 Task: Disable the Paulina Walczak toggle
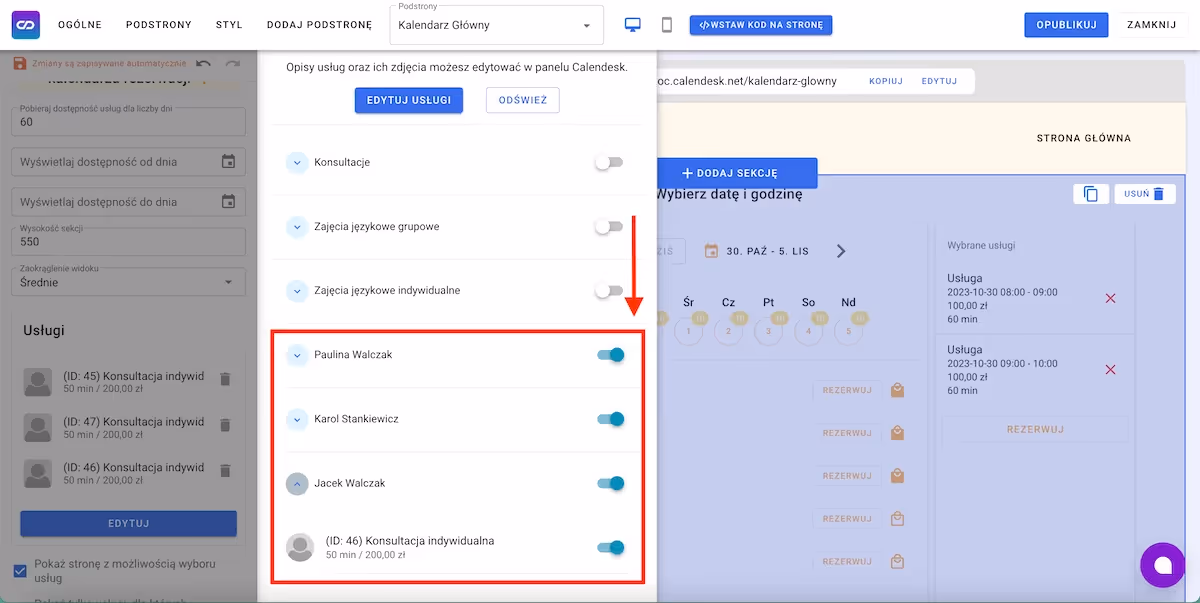tap(610, 355)
